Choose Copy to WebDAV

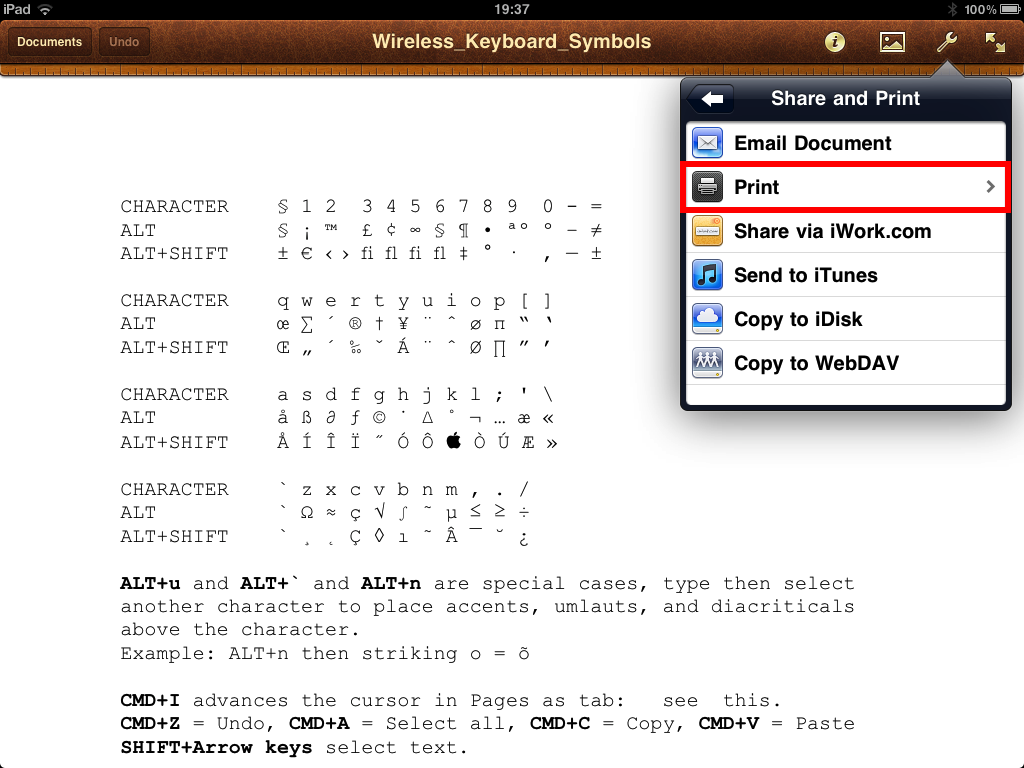point(816,363)
